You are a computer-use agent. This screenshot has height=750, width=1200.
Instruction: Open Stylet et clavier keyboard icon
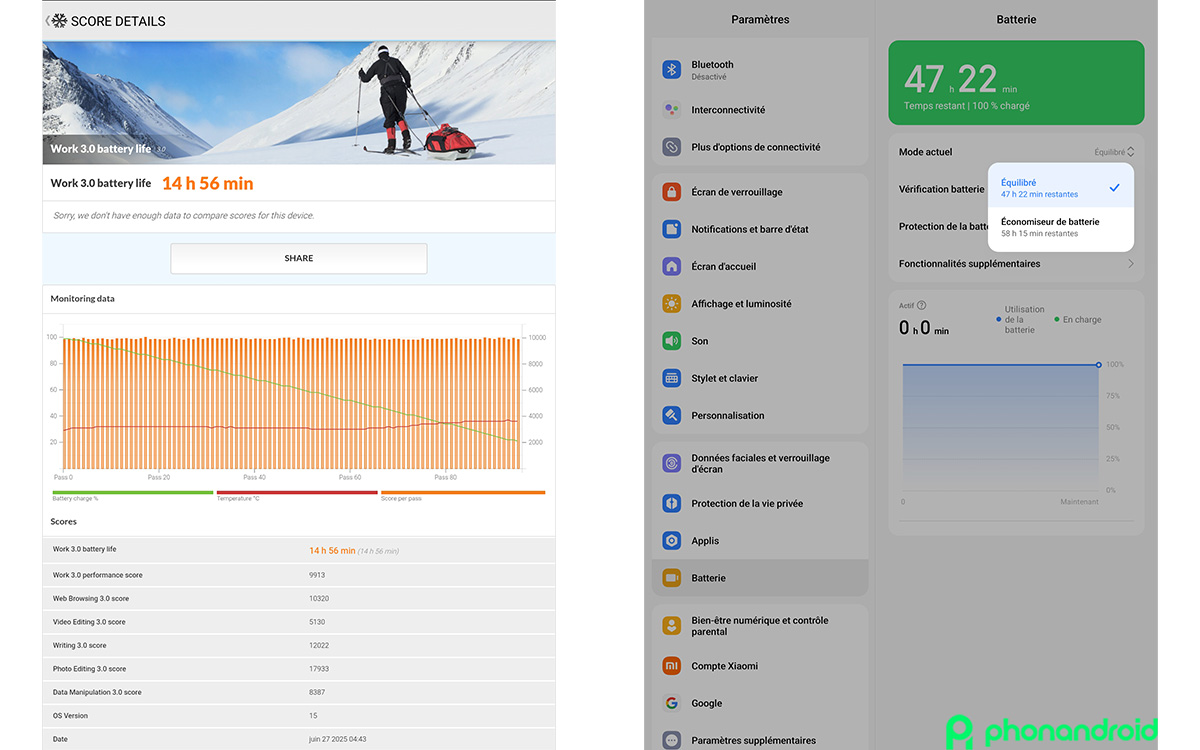(672, 378)
